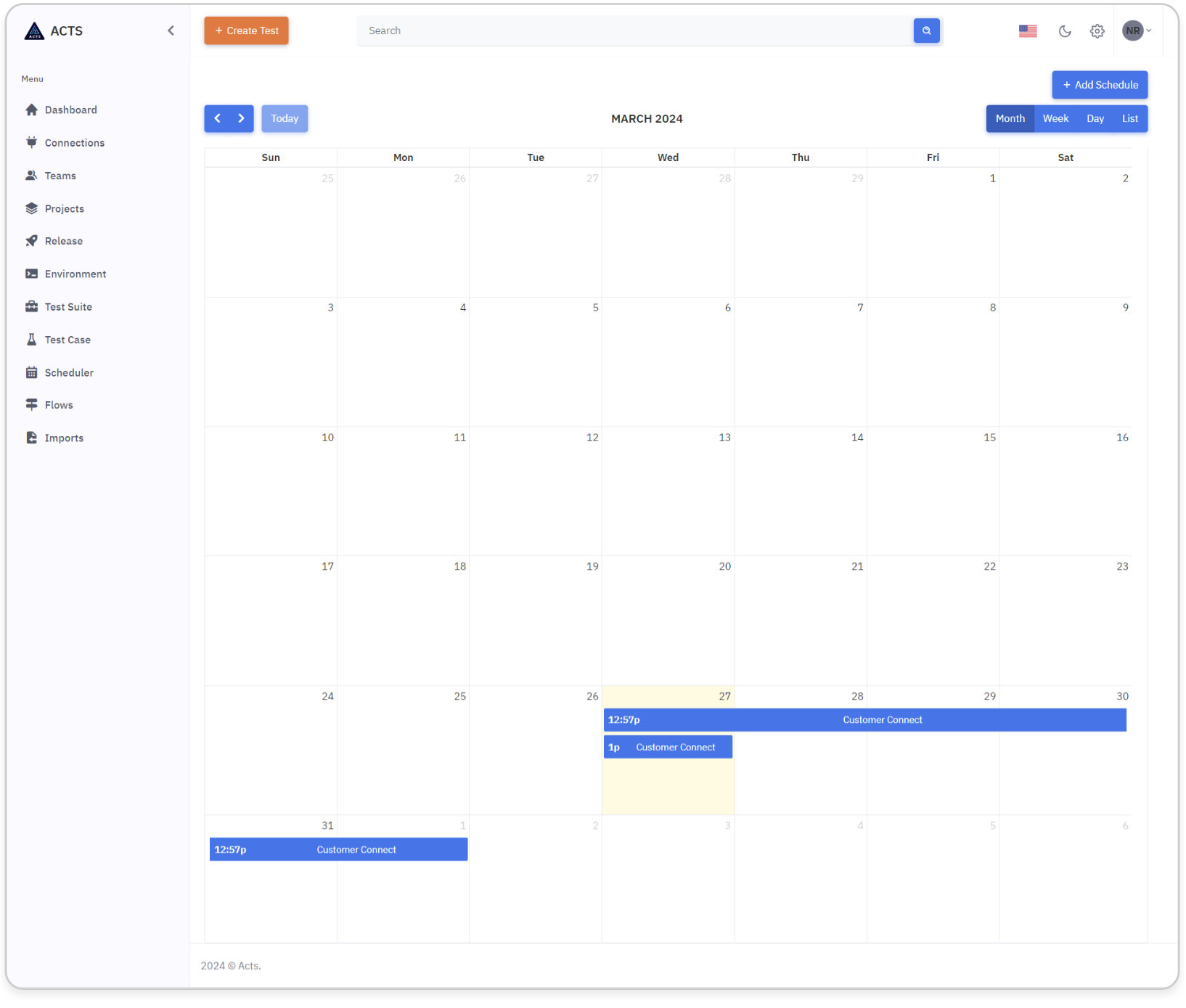Viewport: 1186px width, 1008px height.
Task: Click the ACTS logo icon
Action: (34, 30)
